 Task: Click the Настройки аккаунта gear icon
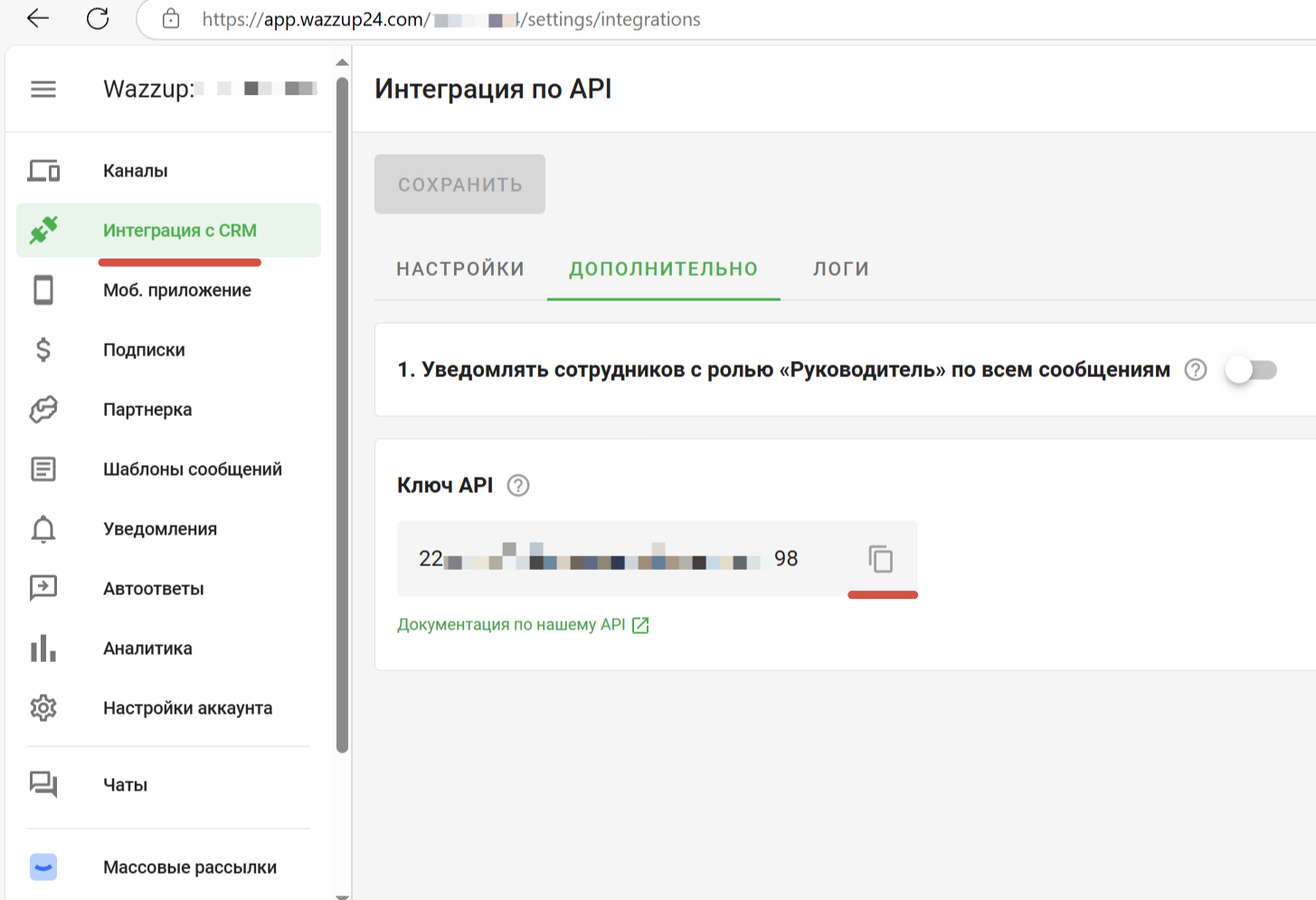(43, 707)
